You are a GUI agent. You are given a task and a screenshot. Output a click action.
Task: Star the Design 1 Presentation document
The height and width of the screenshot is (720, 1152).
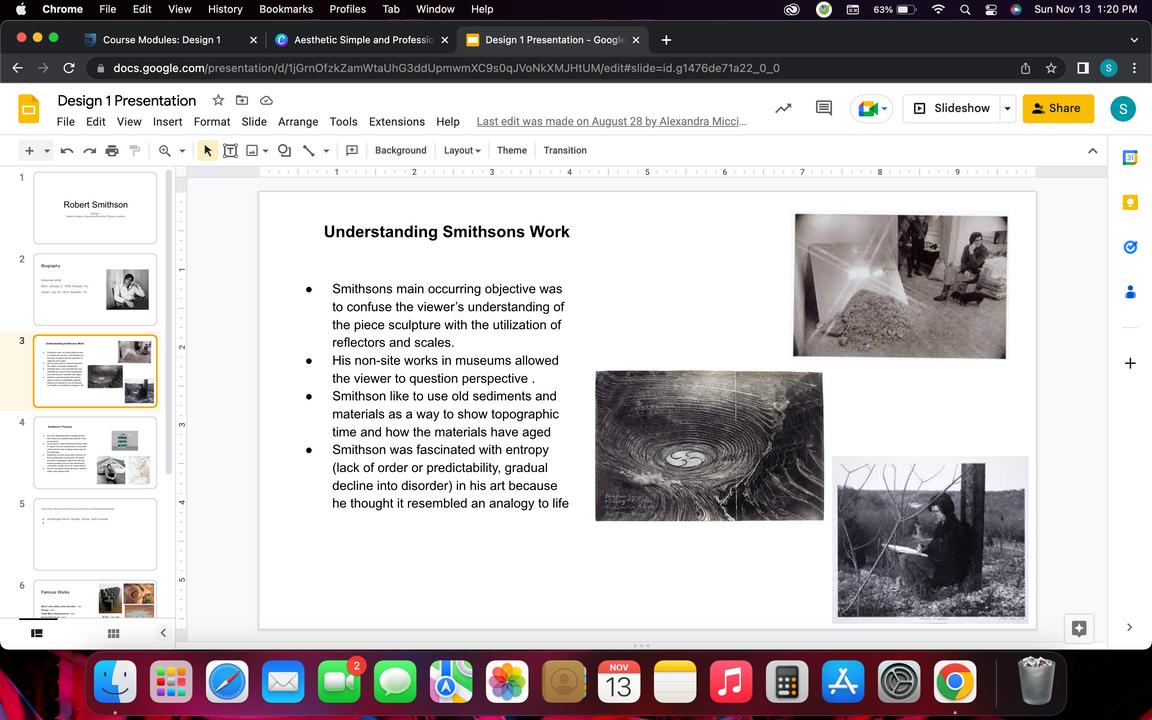[218, 100]
